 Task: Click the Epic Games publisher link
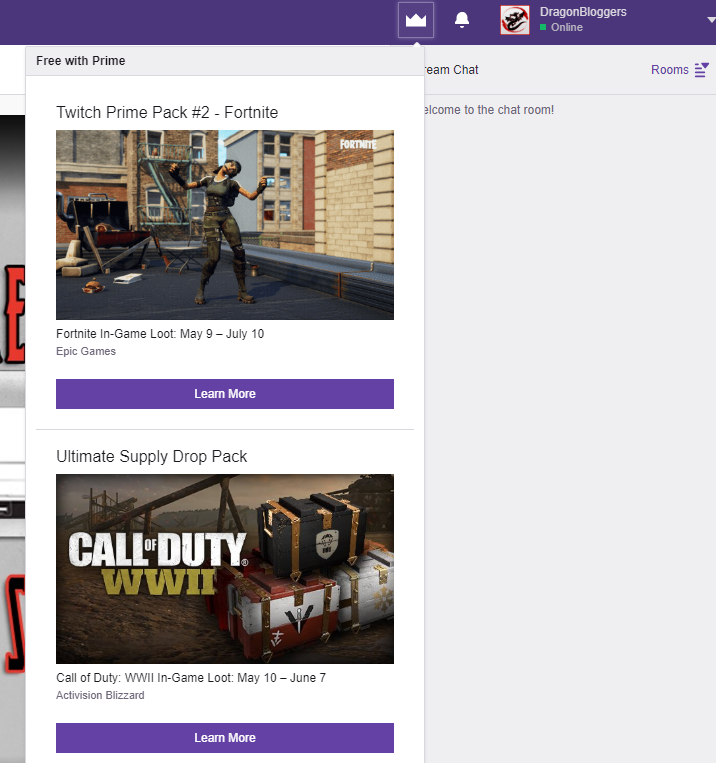(86, 351)
